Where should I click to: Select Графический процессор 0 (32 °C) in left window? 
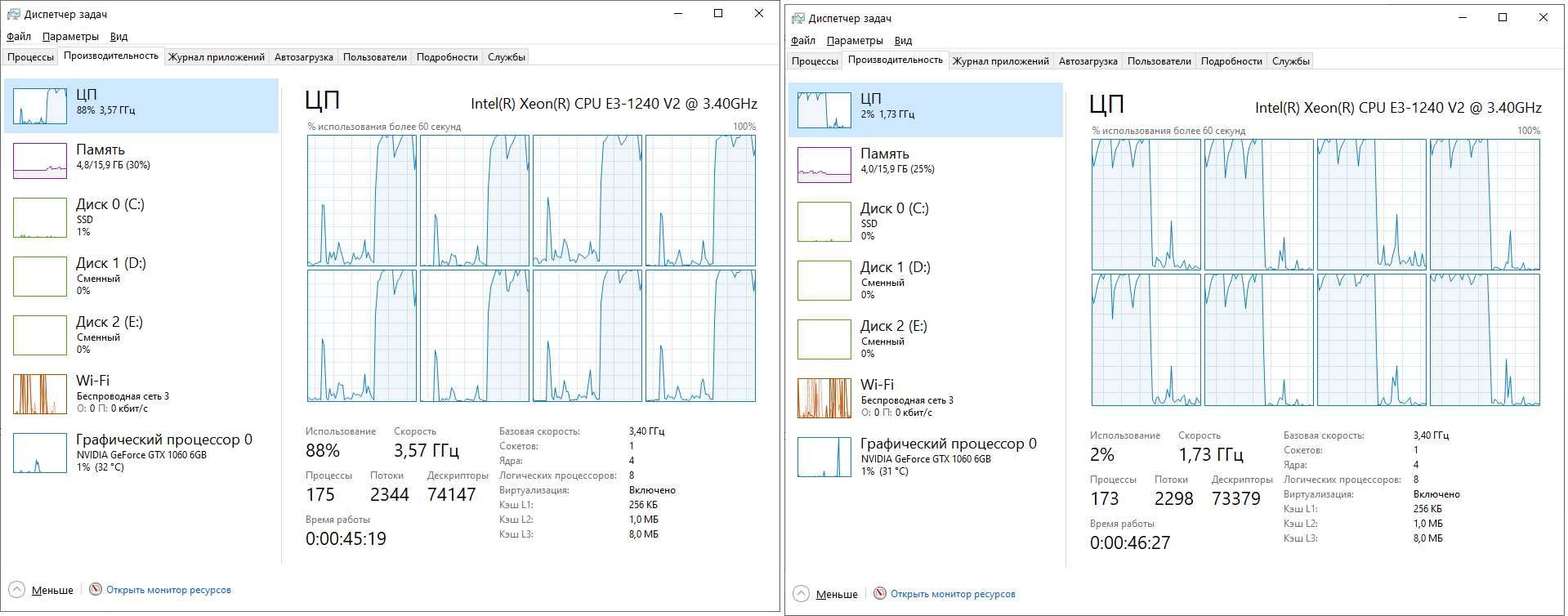click(141, 453)
